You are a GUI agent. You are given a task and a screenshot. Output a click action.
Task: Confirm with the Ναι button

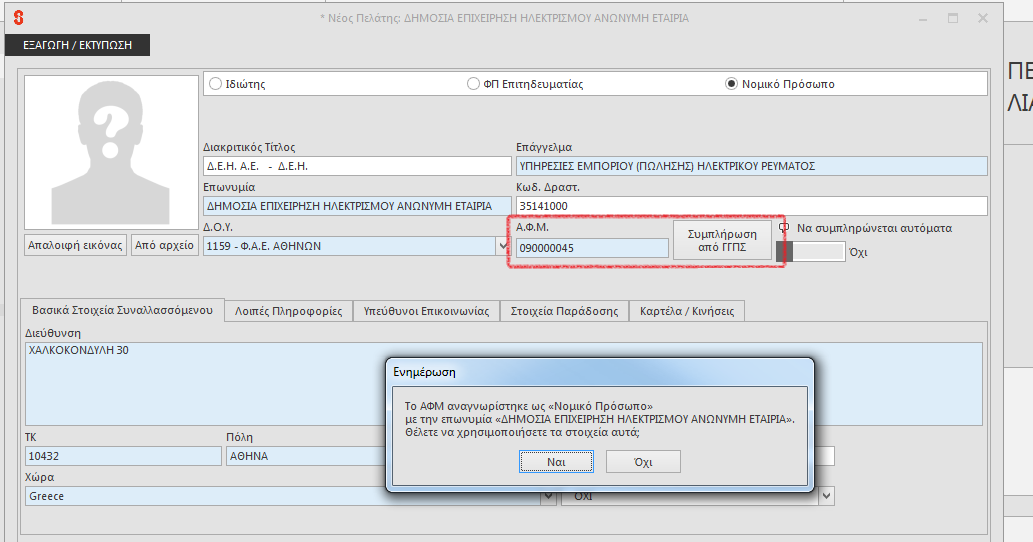tap(556, 462)
